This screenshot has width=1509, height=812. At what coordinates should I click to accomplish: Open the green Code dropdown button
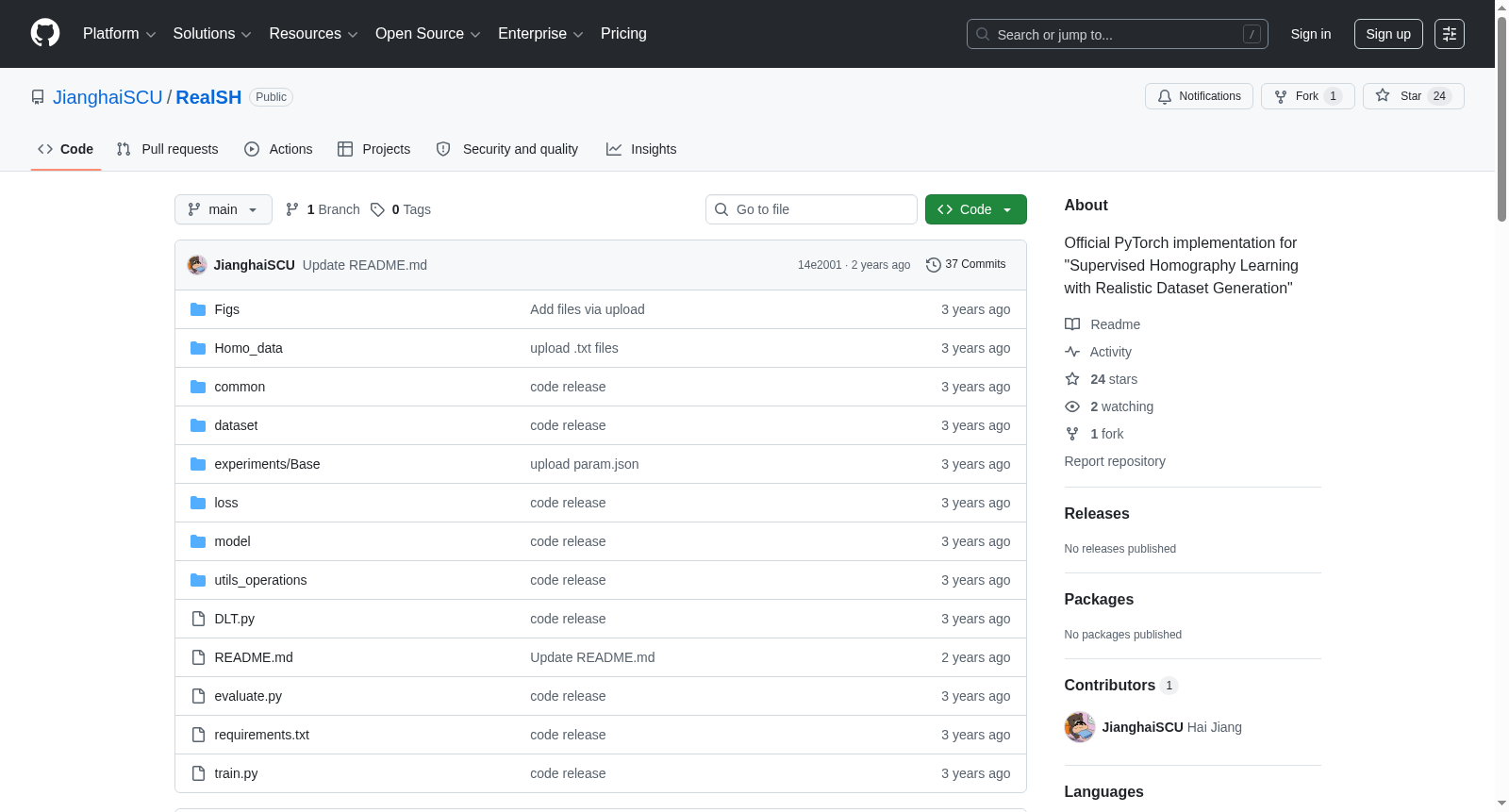coord(976,209)
